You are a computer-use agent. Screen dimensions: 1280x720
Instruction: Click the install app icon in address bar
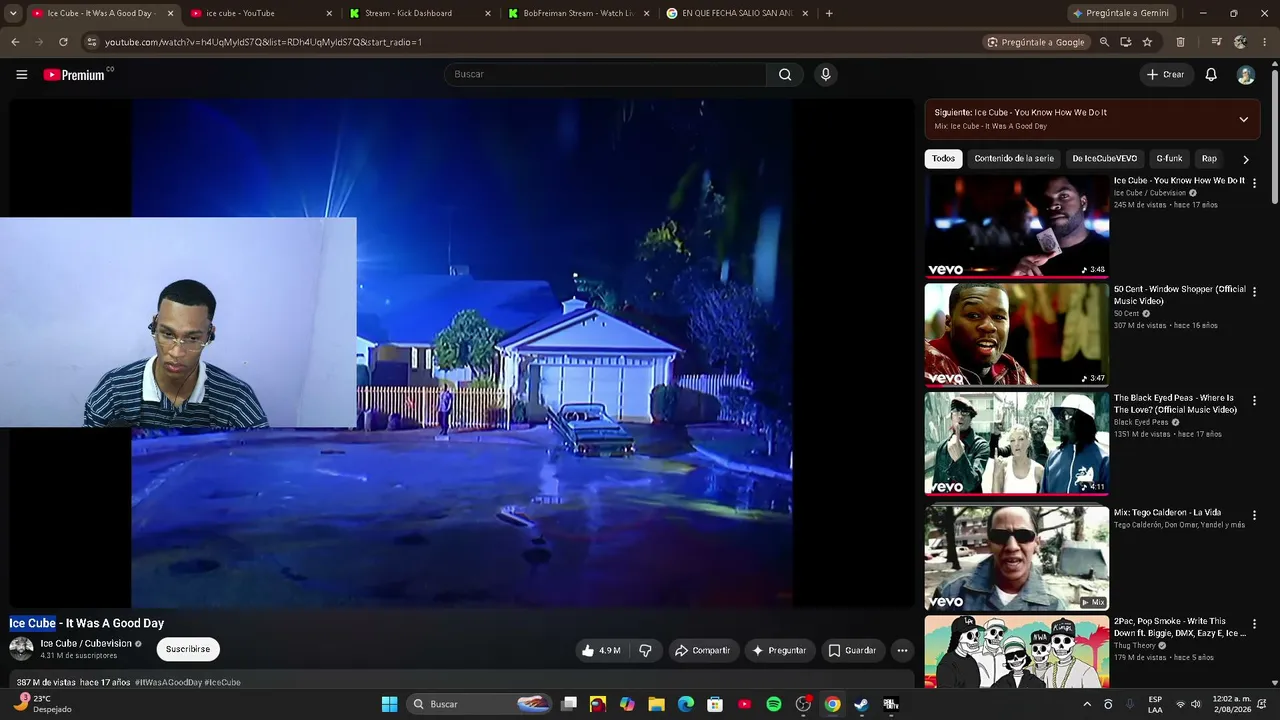point(1126,42)
